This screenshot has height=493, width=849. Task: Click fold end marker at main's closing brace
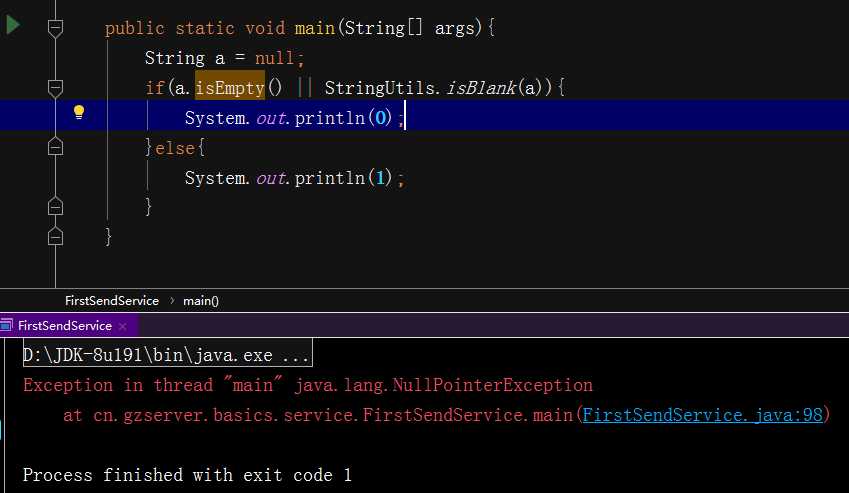[x=56, y=237]
